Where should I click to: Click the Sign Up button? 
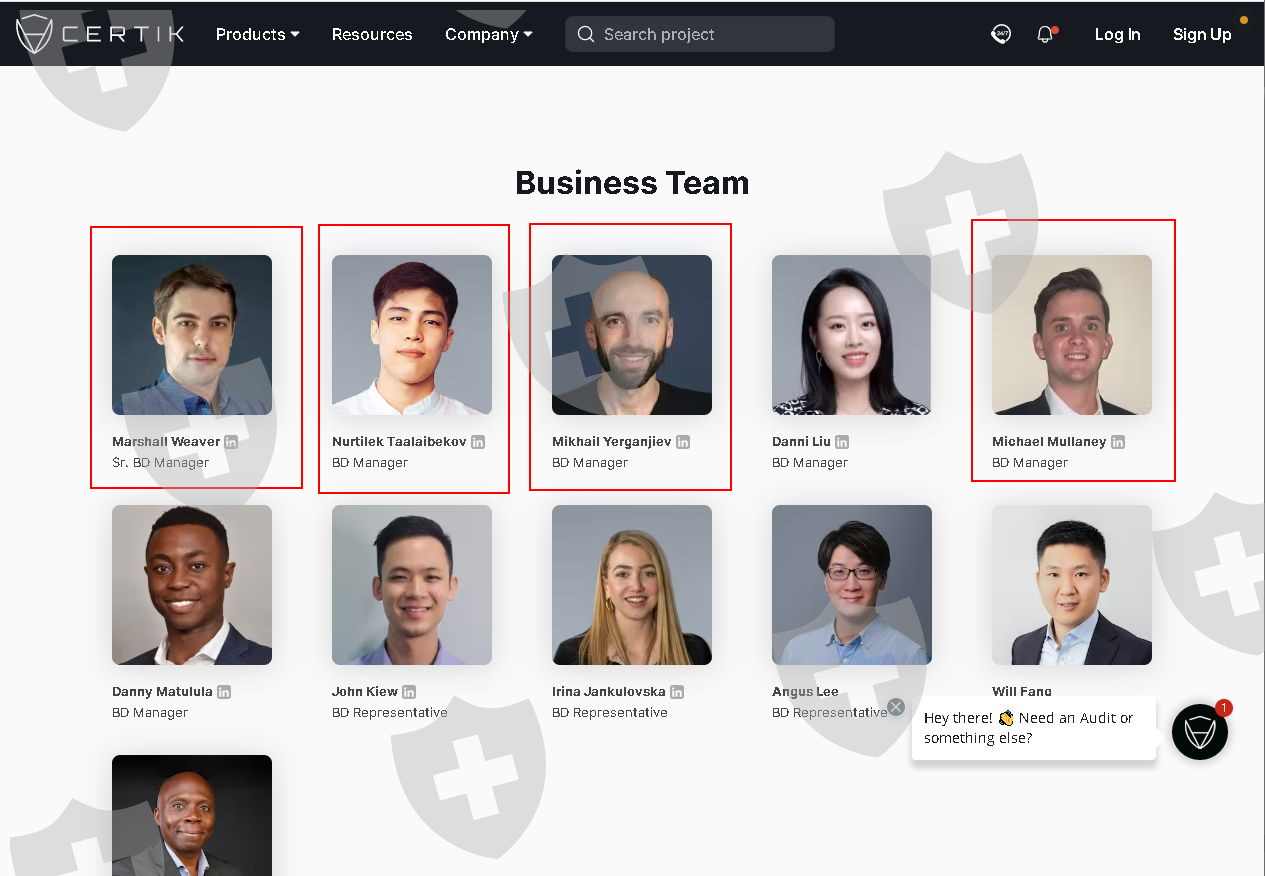point(1202,34)
